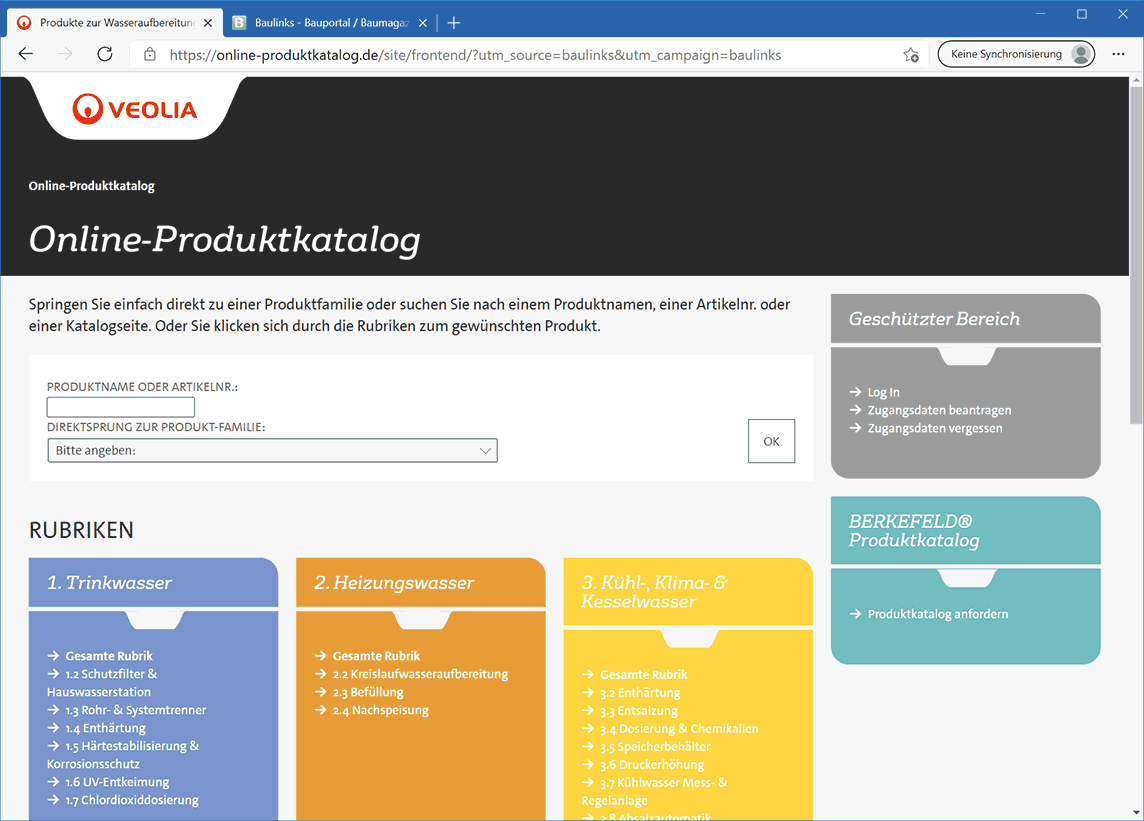Switch to the Baulinks - Bauportal tab

click(331, 23)
